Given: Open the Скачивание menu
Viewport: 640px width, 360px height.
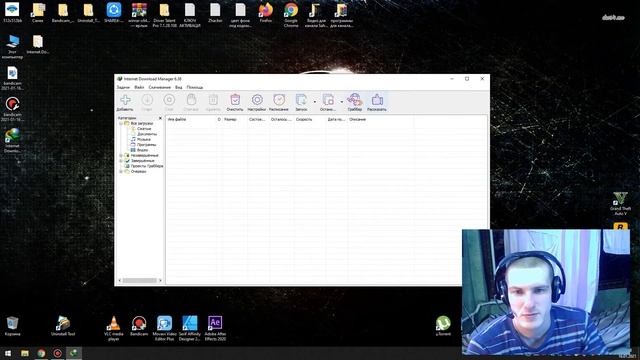Looking at the screenshot, I should [x=160, y=87].
